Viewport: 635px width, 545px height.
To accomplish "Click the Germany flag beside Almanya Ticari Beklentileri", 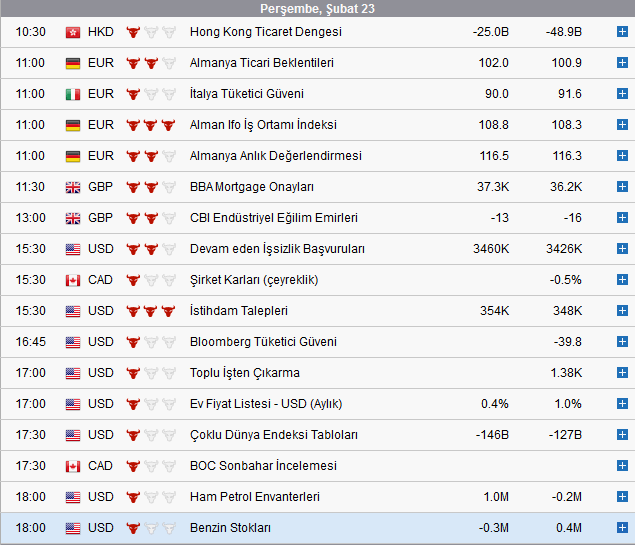I will tap(73, 63).
